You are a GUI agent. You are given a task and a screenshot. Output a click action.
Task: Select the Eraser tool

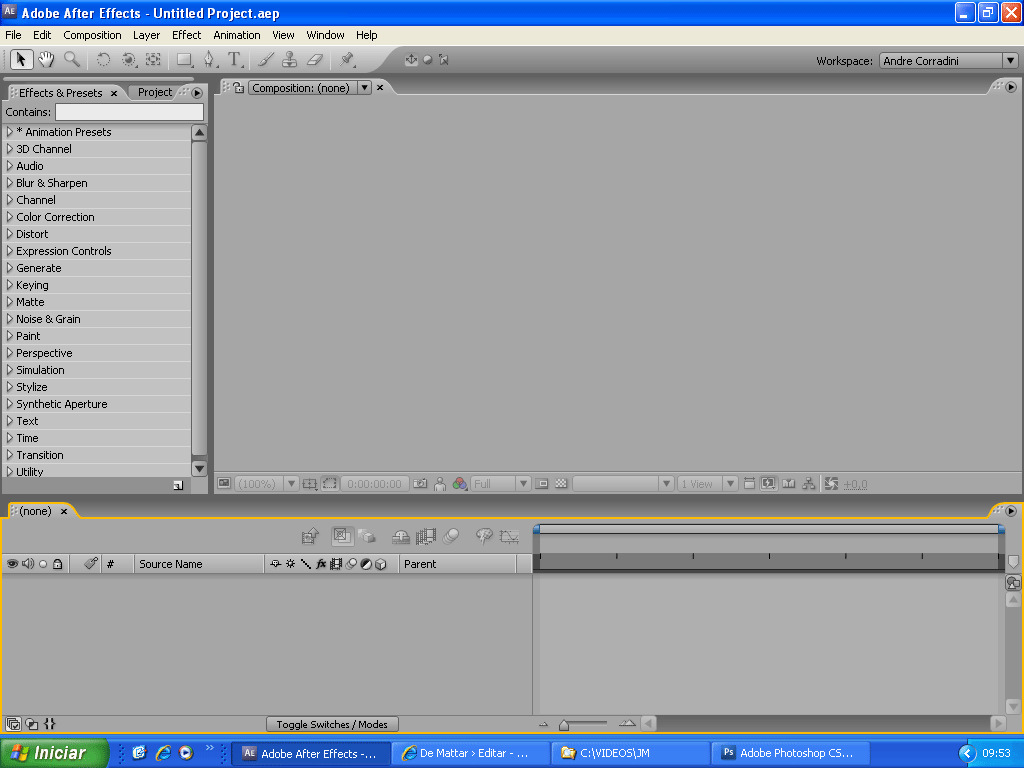point(315,60)
